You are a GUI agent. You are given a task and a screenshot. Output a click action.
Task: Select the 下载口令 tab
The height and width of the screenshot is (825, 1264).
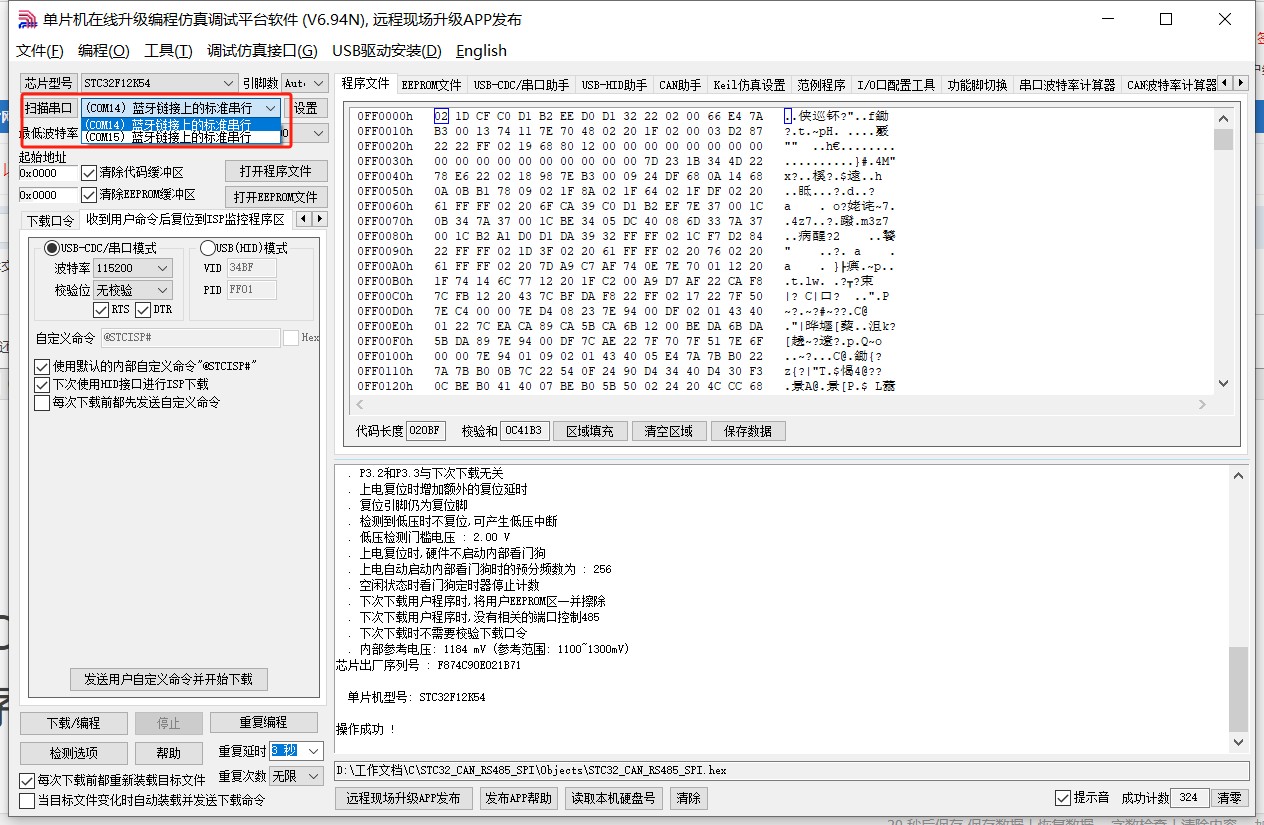click(50, 219)
